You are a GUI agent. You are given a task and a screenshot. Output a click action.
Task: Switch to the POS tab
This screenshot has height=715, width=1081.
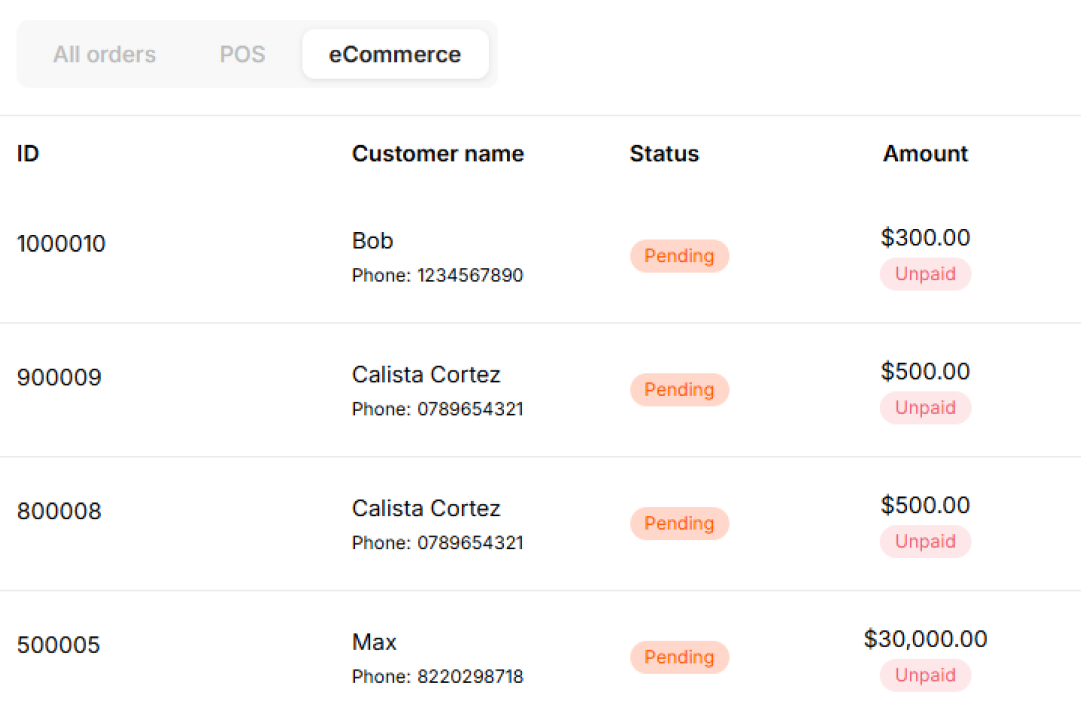tap(242, 54)
